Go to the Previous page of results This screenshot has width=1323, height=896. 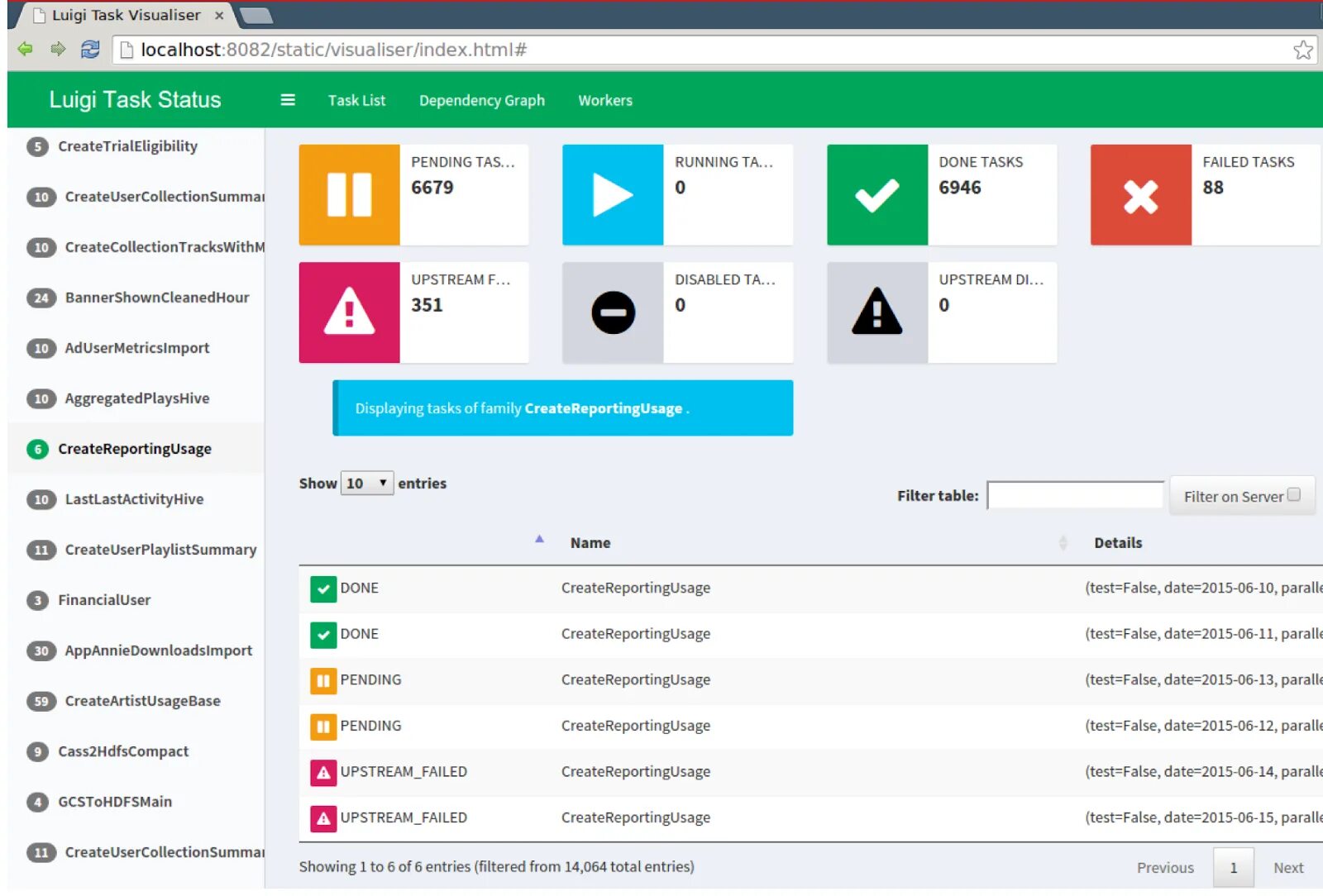[x=1165, y=867]
